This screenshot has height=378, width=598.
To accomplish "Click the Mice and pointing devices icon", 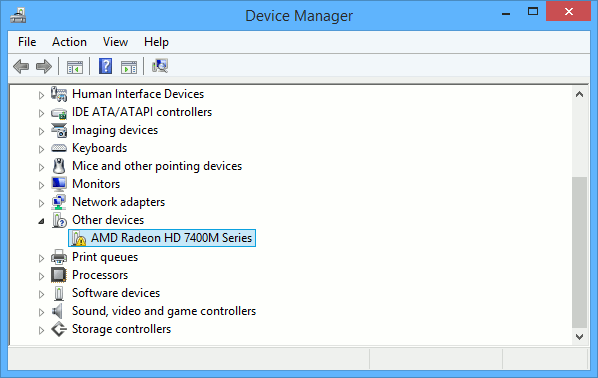I will (x=59, y=166).
